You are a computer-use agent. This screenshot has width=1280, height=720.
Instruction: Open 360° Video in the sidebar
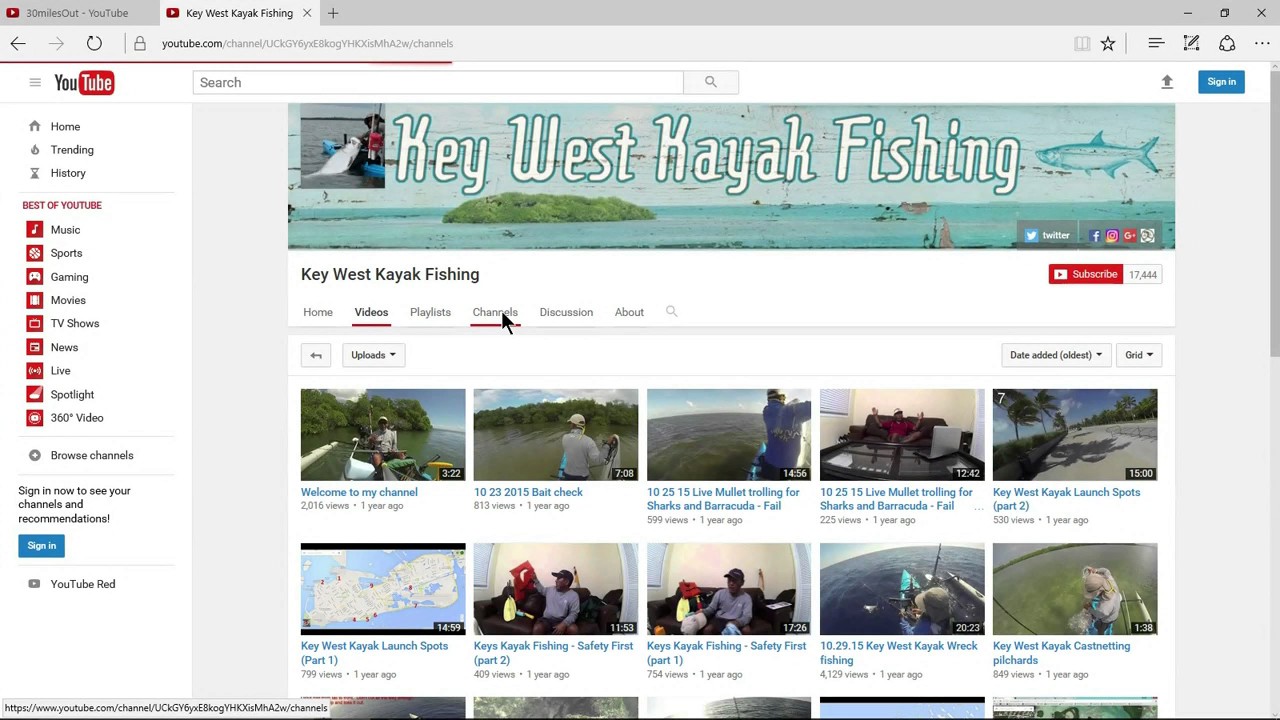click(77, 418)
